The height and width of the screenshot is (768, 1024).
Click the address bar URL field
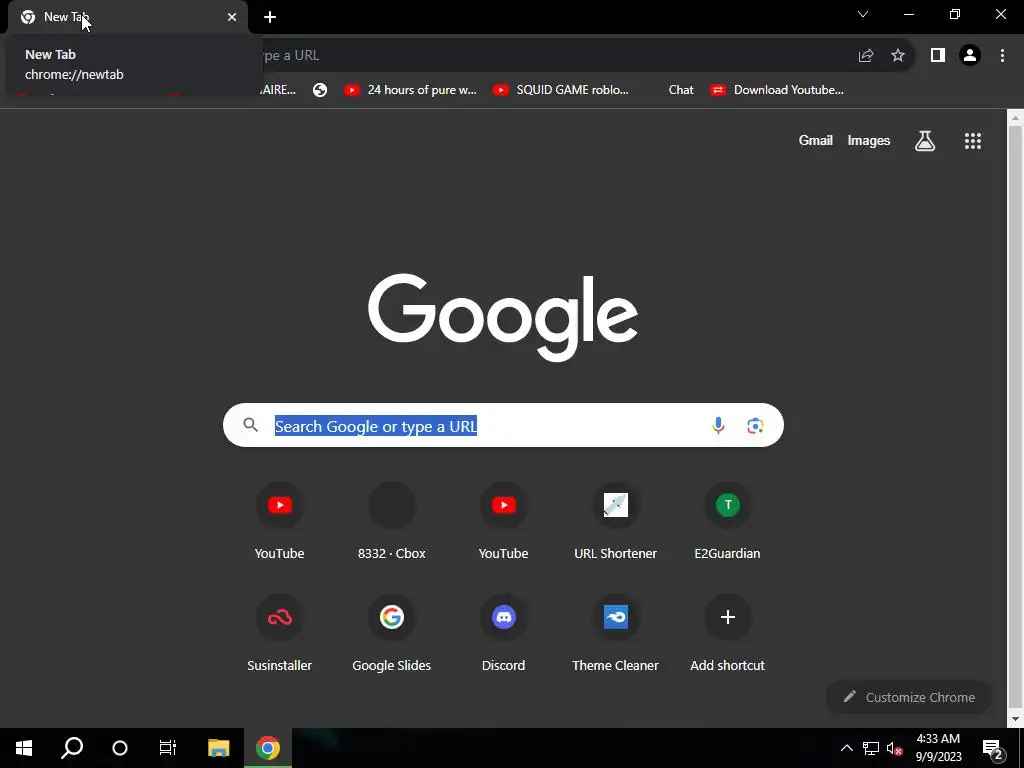(555, 56)
